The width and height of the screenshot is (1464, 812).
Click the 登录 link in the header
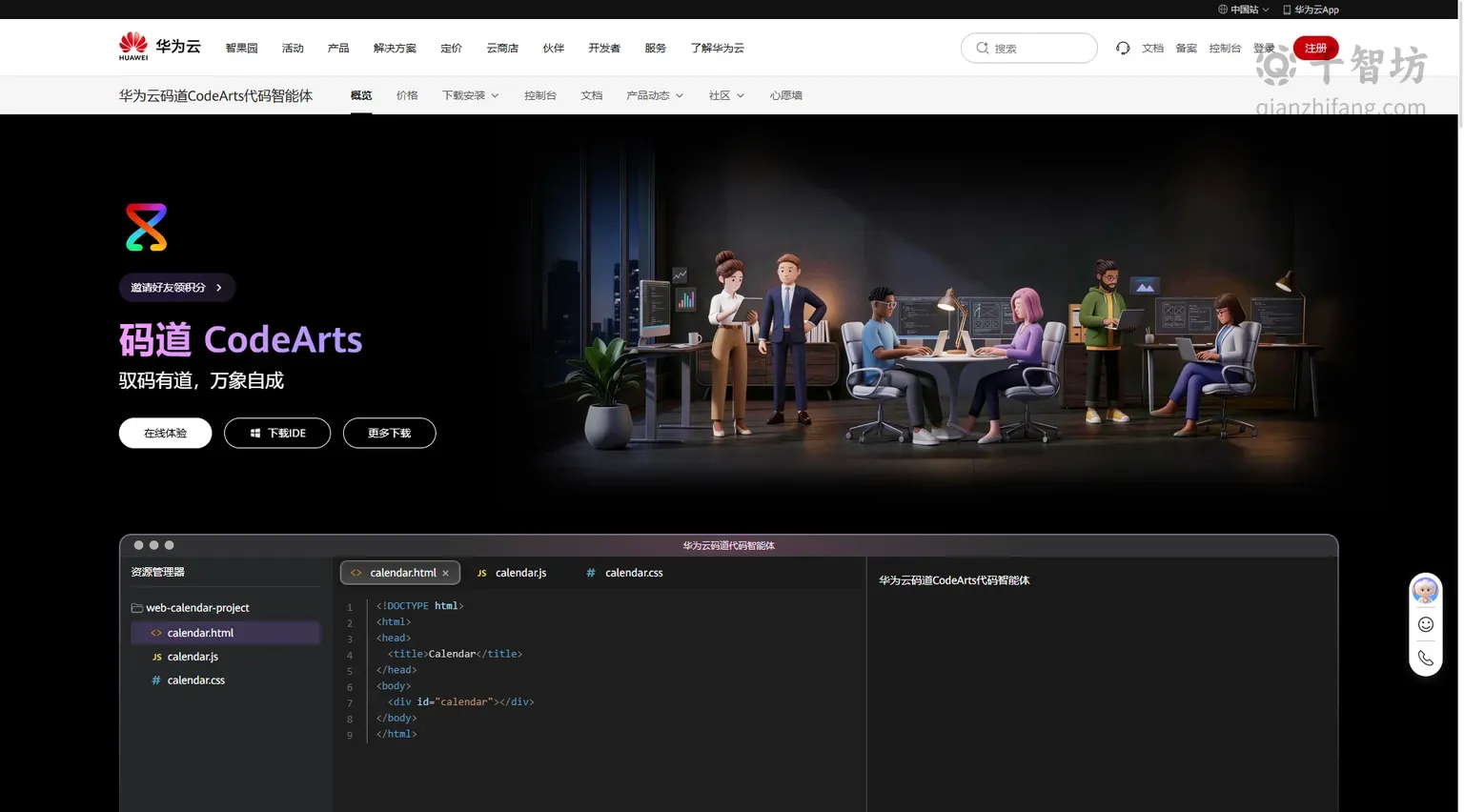pos(1264,48)
